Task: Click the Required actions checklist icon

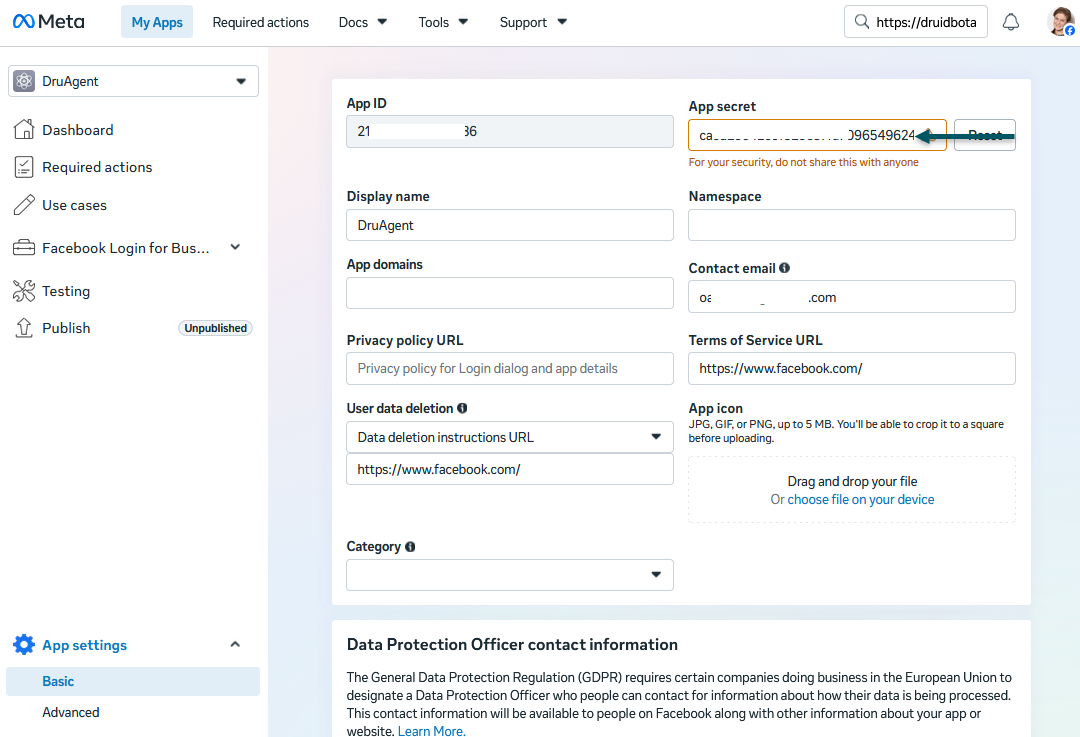Action: click(24, 167)
